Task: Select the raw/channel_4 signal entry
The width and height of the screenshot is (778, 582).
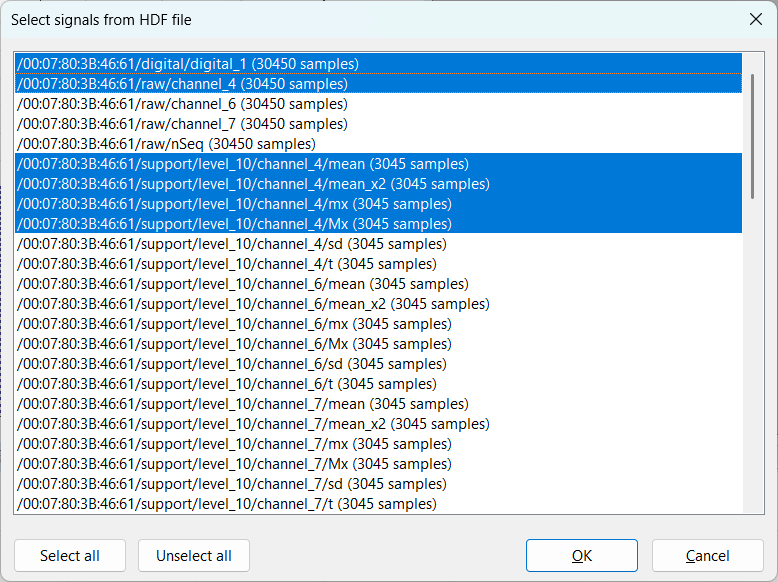Action: (182, 84)
